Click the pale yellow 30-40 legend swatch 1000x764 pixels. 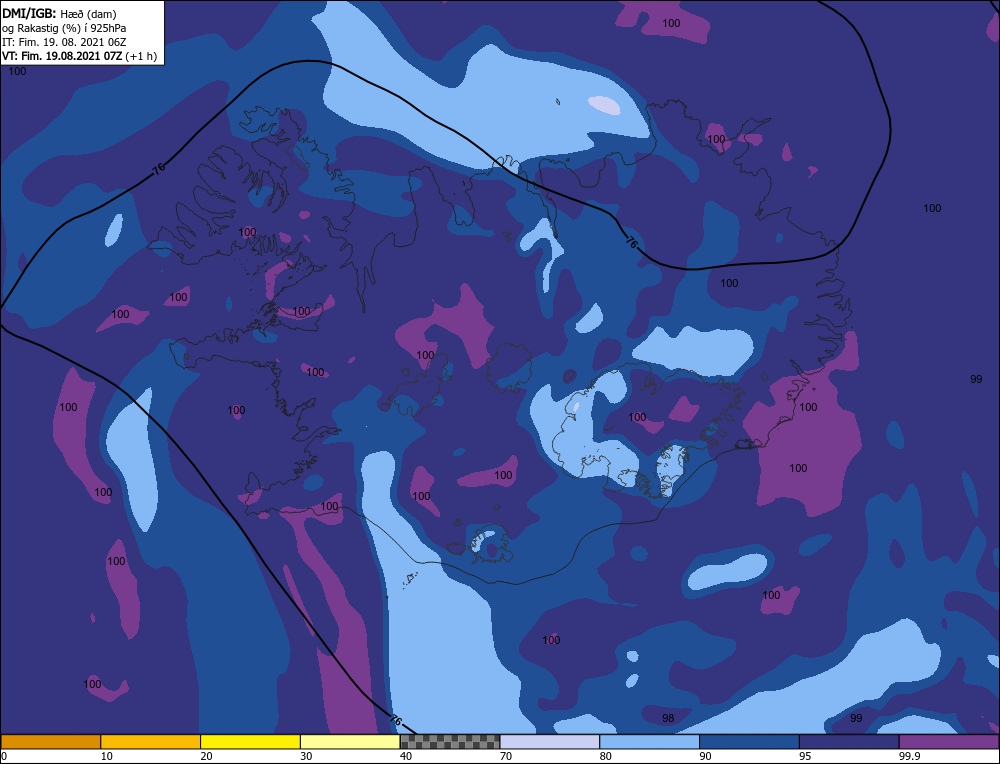click(x=350, y=741)
